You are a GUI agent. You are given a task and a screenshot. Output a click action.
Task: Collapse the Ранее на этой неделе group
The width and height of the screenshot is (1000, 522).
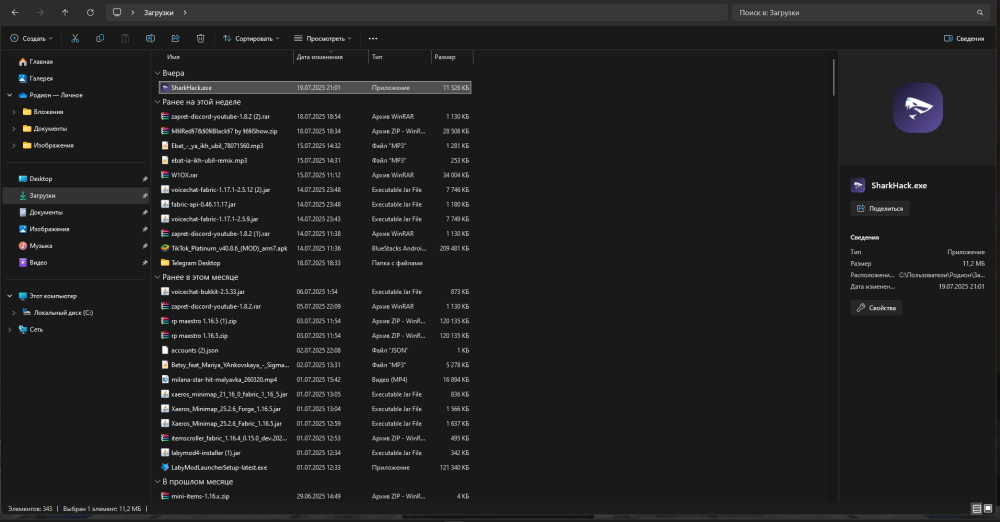158,102
